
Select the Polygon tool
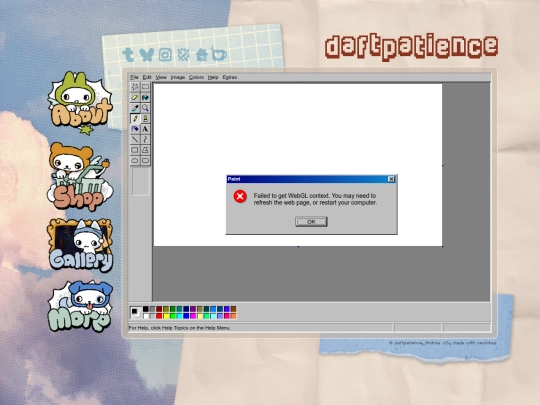click(x=145, y=150)
